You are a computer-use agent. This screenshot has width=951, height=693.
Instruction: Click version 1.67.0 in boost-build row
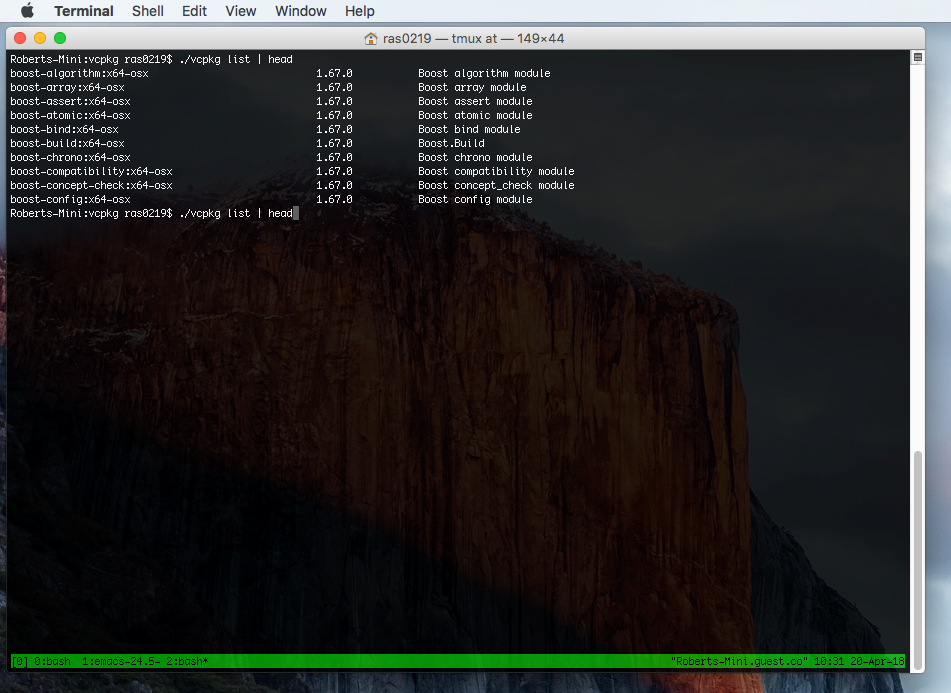334,143
